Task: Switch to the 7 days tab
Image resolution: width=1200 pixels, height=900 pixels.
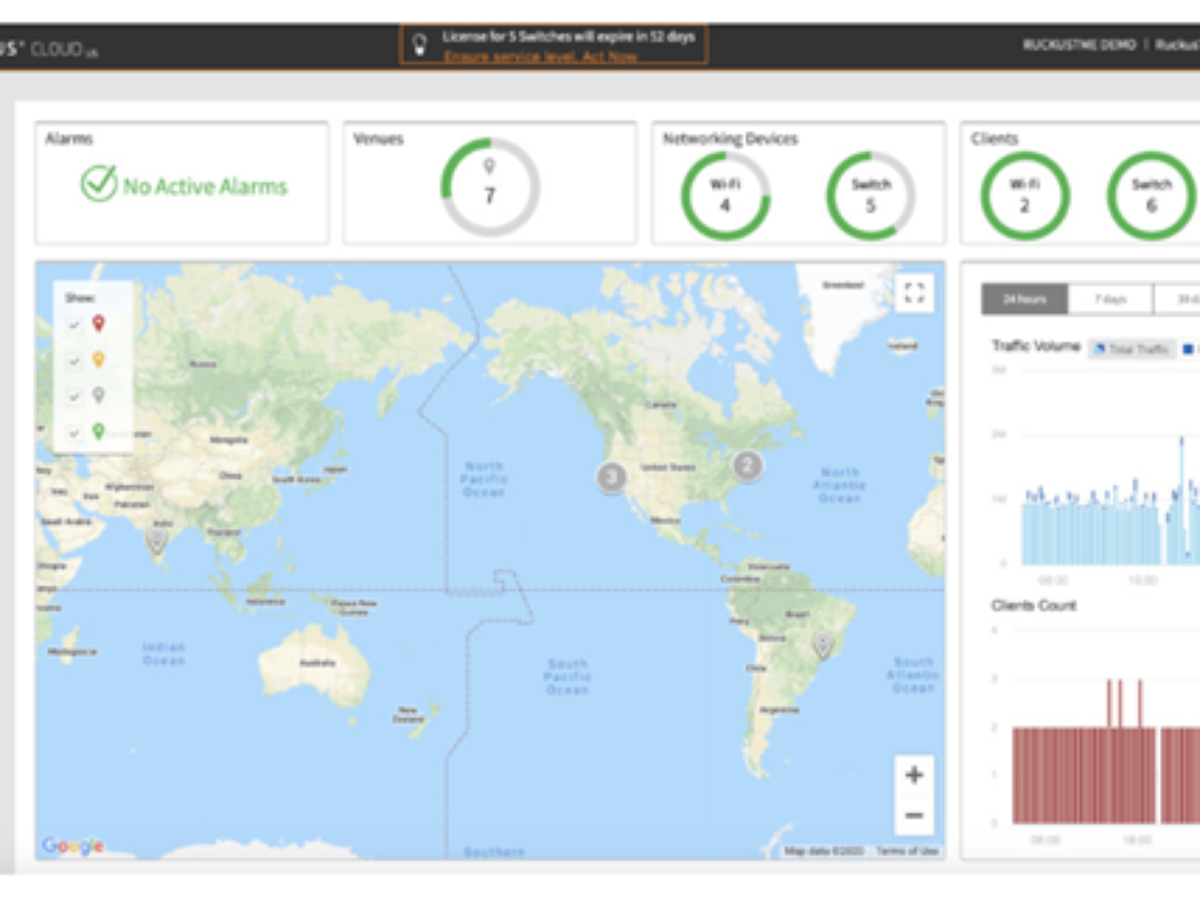Action: pyautogui.click(x=1110, y=299)
